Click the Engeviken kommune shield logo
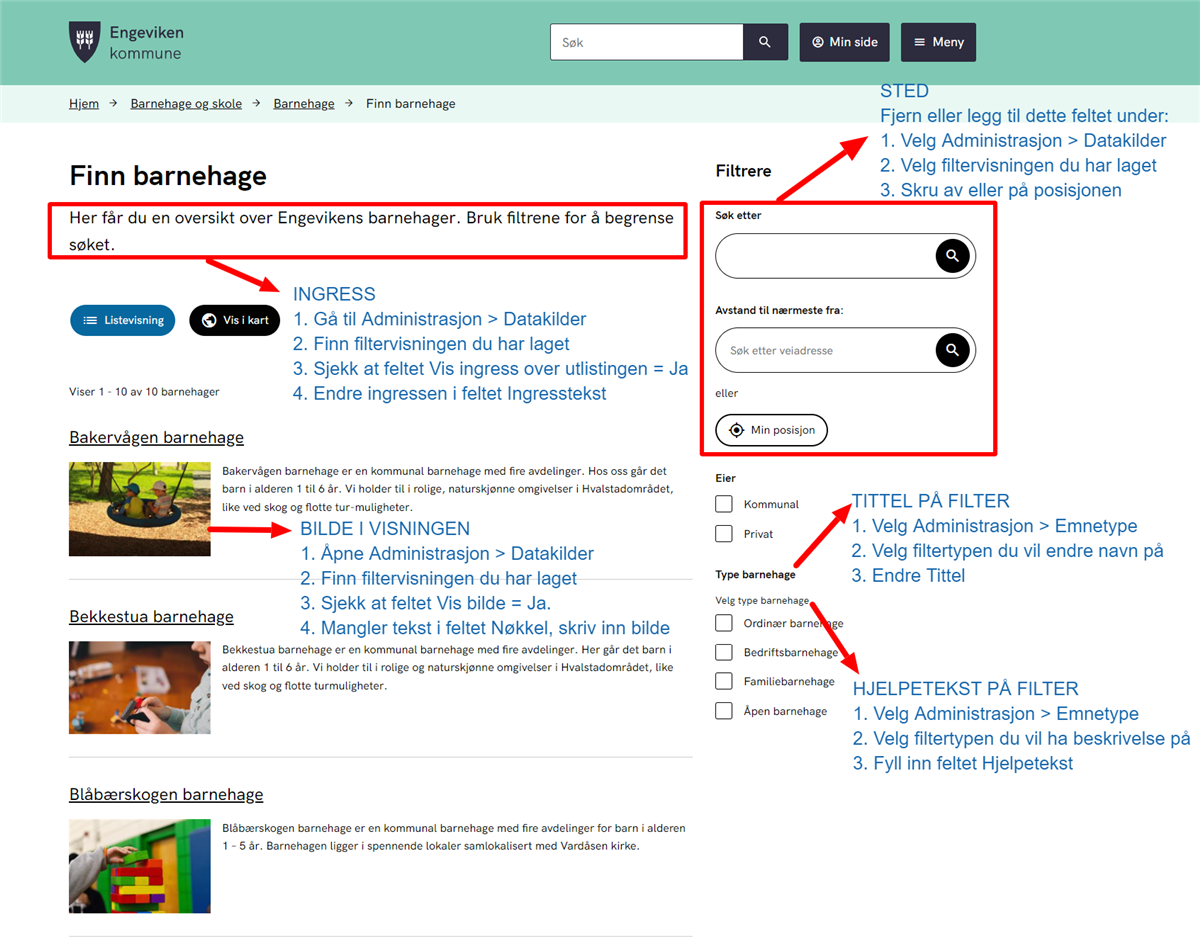This screenshot has height=938, width=1200. click(84, 42)
